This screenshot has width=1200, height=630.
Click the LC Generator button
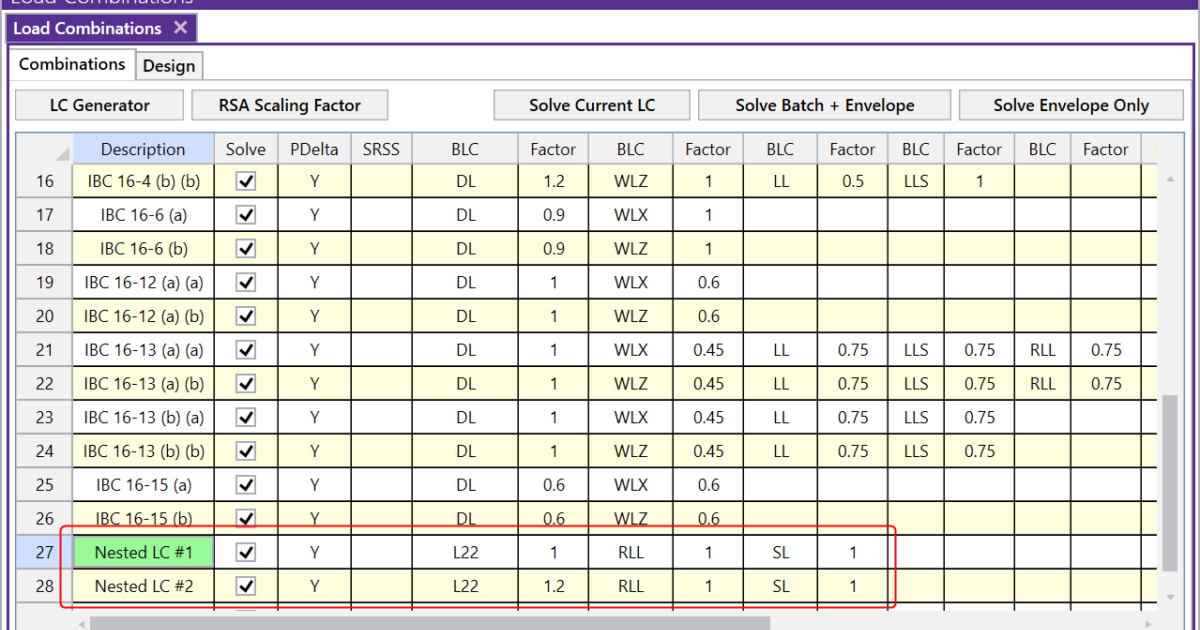click(x=98, y=104)
